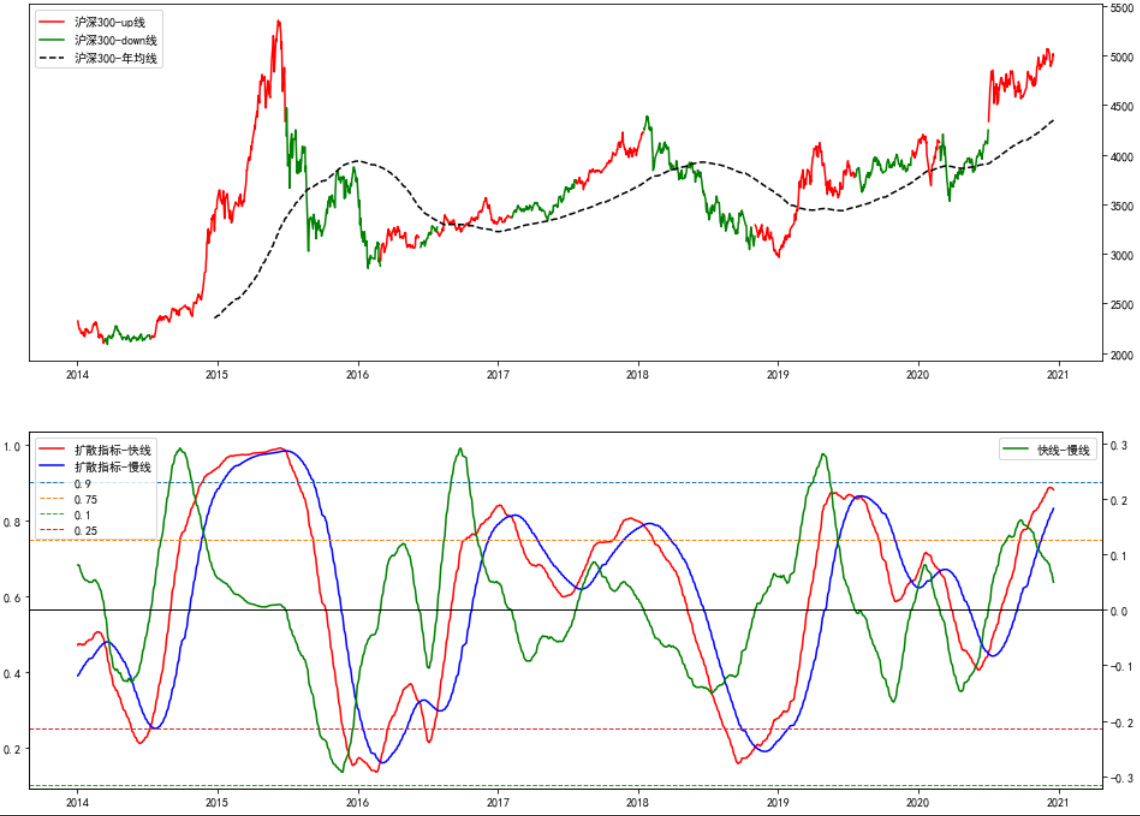1140x816 pixels.
Task: Click the red 沪深300-up线 legend line sample
Action: pos(53,21)
